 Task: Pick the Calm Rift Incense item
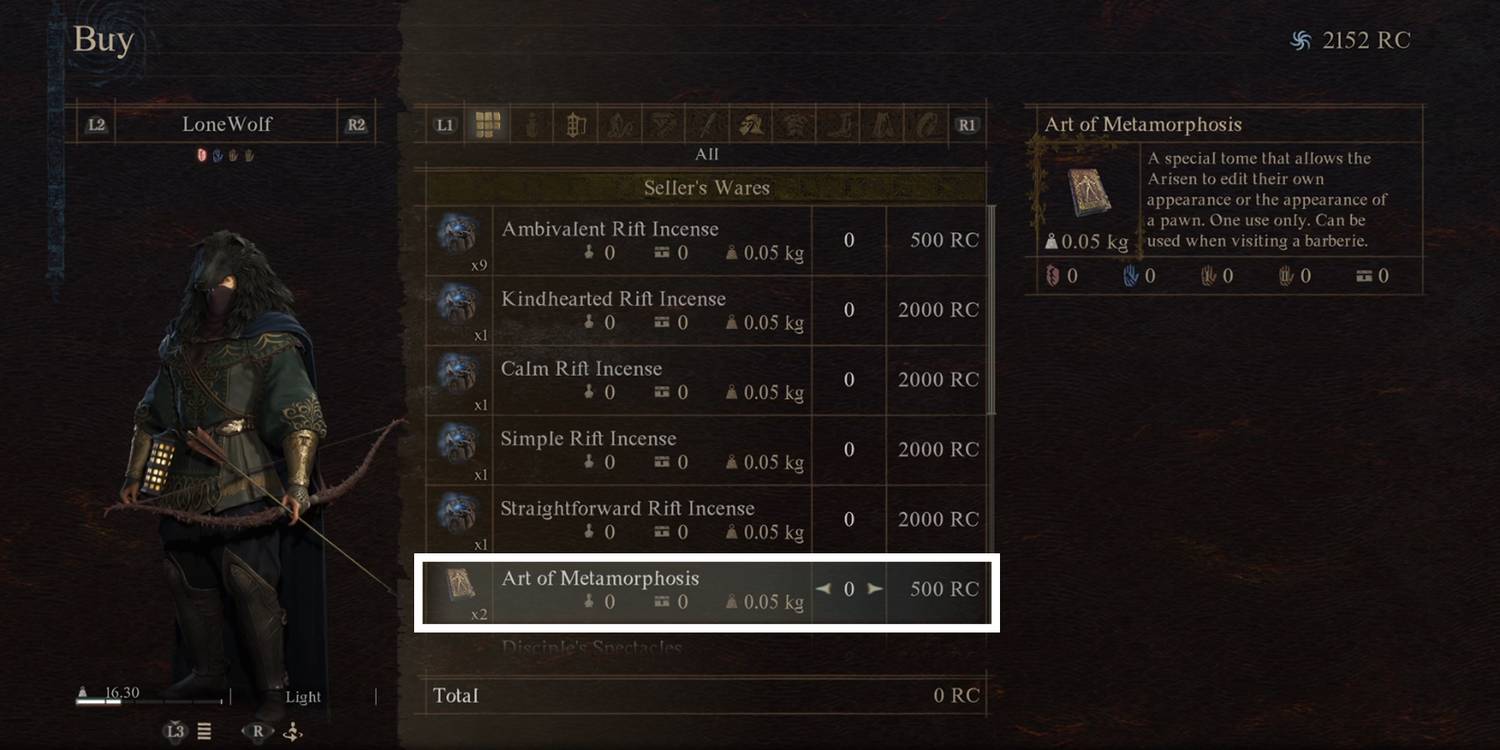pyautogui.click(x=706, y=380)
